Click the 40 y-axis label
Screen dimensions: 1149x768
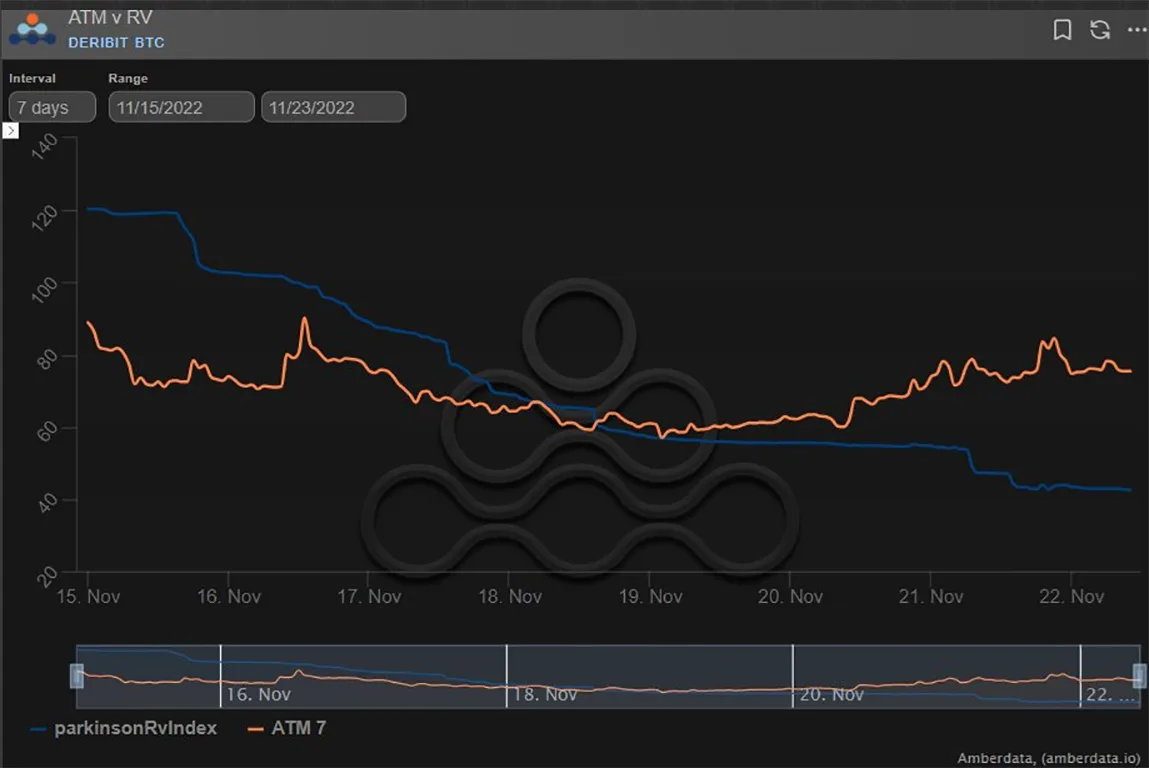click(x=47, y=503)
